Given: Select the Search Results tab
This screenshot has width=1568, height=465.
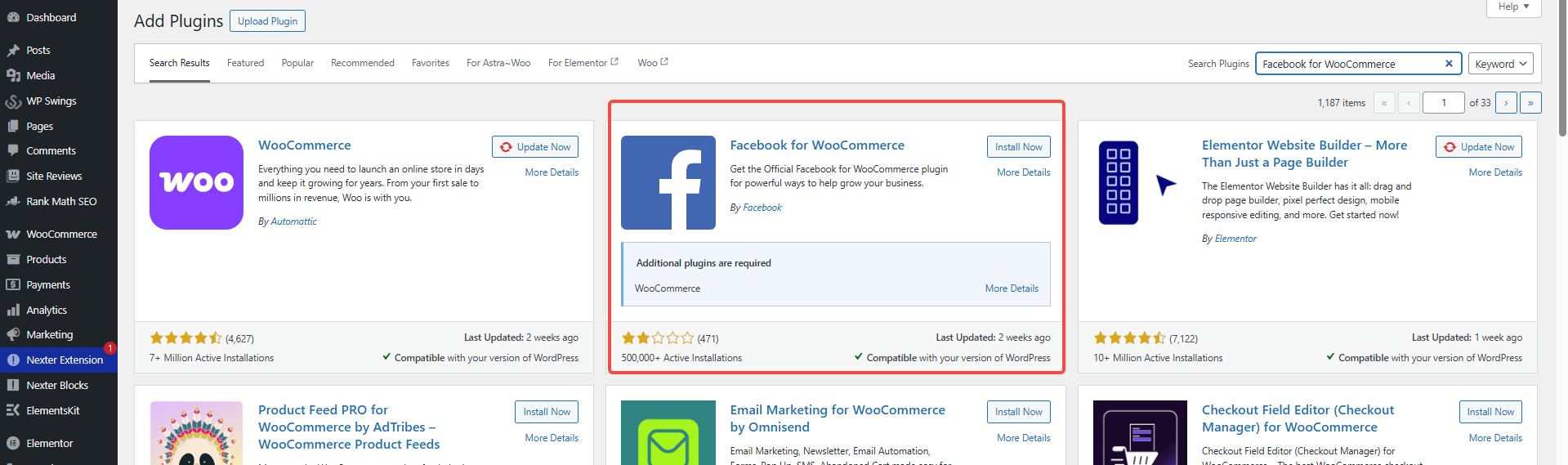Looking at the screenshot, I should tap(179, 63).
